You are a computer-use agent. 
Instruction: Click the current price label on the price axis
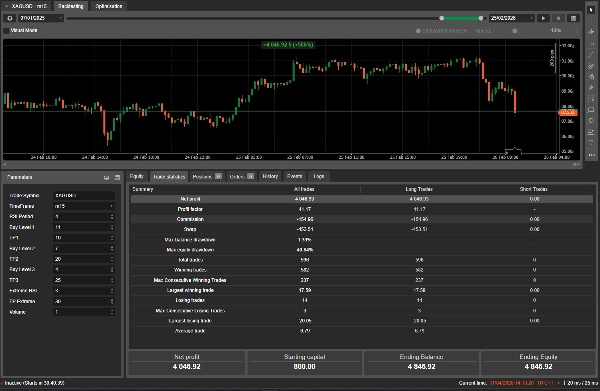click(x=568, y=112)
